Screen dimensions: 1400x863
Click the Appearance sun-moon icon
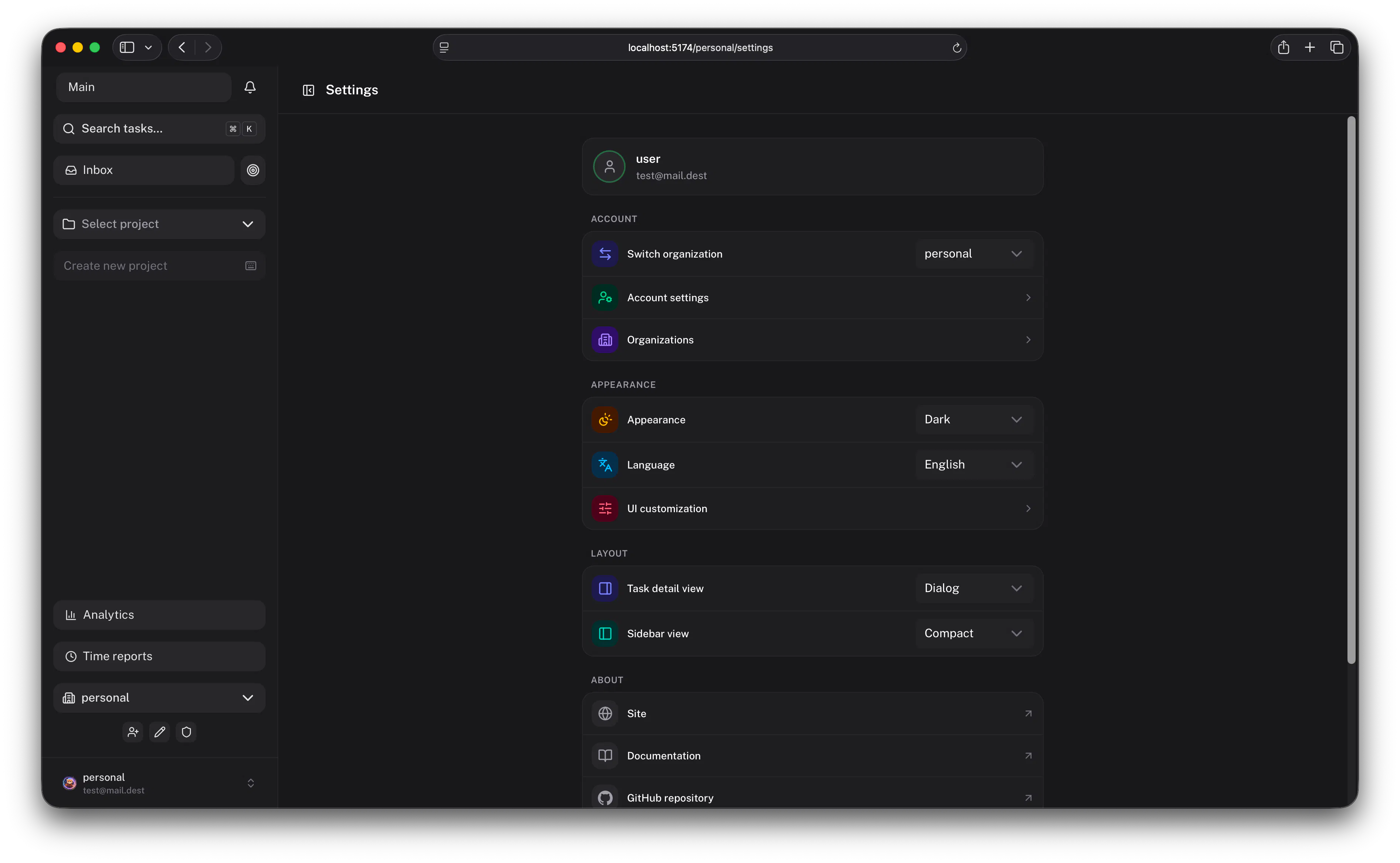605,420
